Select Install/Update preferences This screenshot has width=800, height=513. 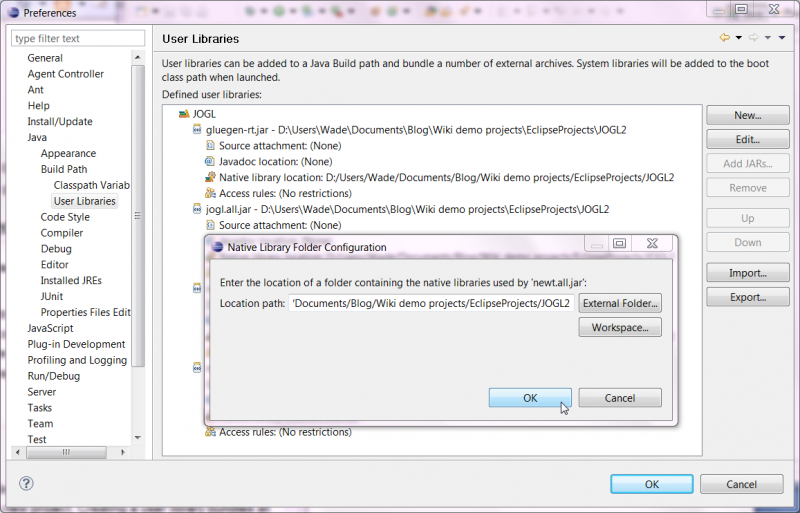(x=60, y=121)
